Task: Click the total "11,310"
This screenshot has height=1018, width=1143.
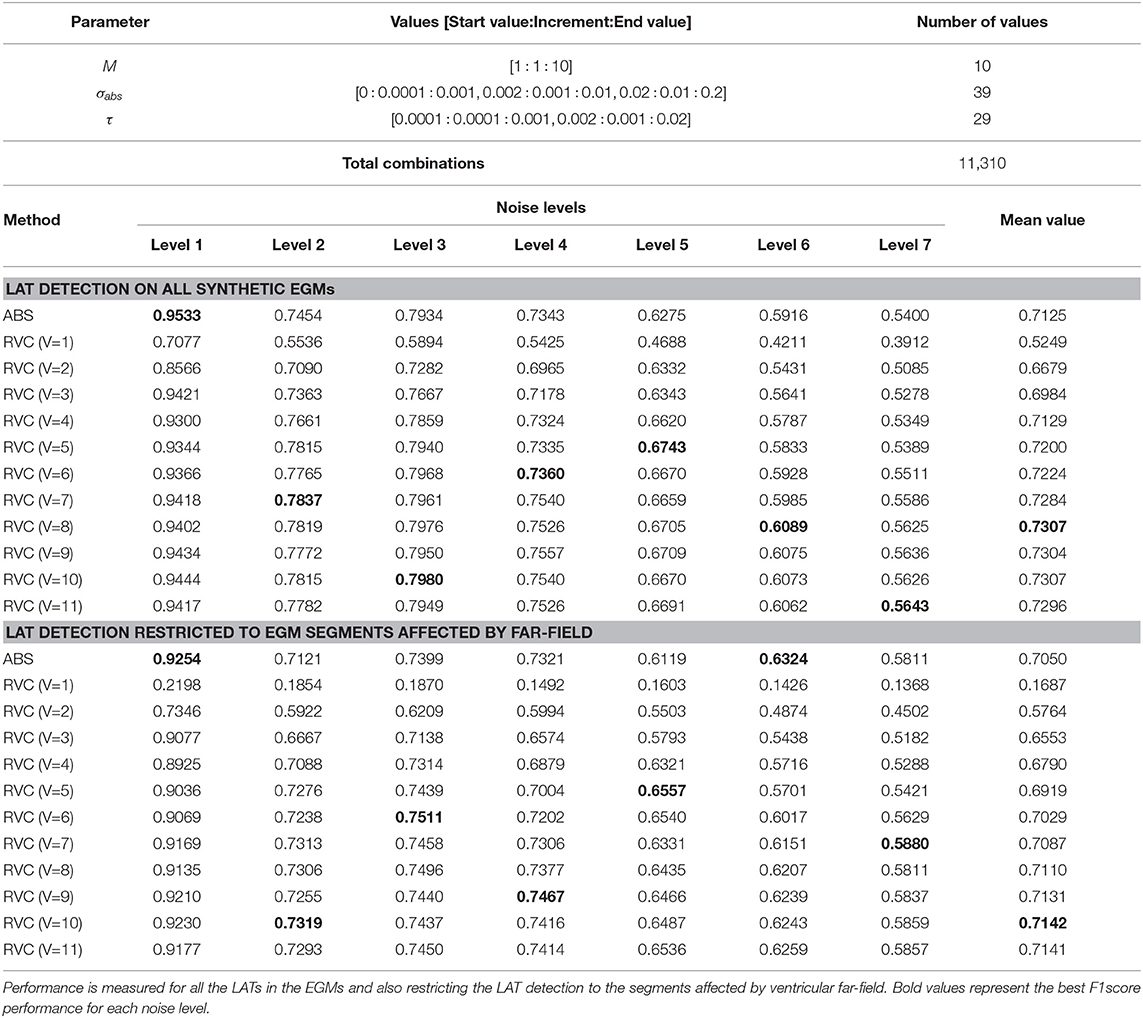Action: (x=982, y=163)
